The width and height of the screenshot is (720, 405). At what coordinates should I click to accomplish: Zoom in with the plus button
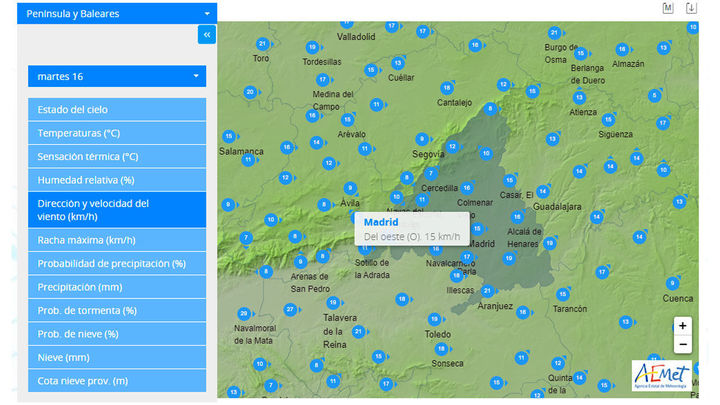682,326
